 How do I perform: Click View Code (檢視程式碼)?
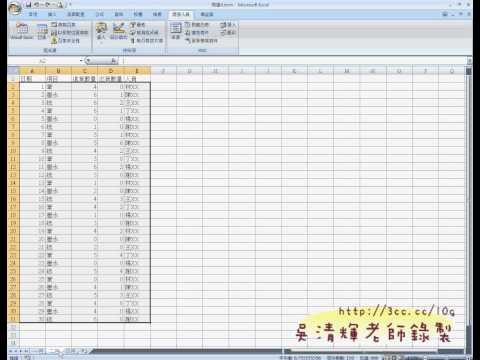[144, 33]
